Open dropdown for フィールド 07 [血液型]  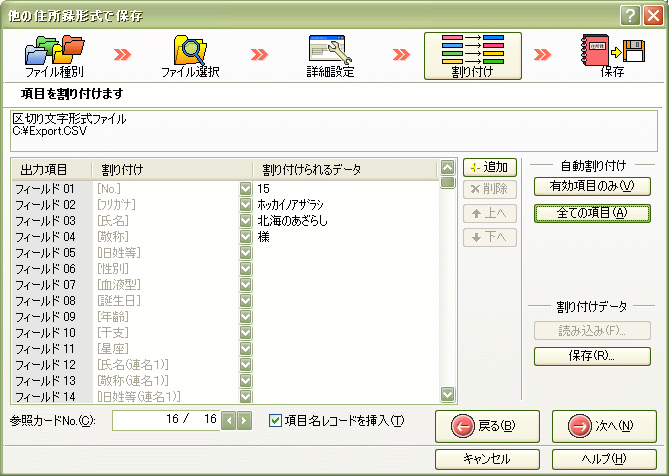coord(245,285)
